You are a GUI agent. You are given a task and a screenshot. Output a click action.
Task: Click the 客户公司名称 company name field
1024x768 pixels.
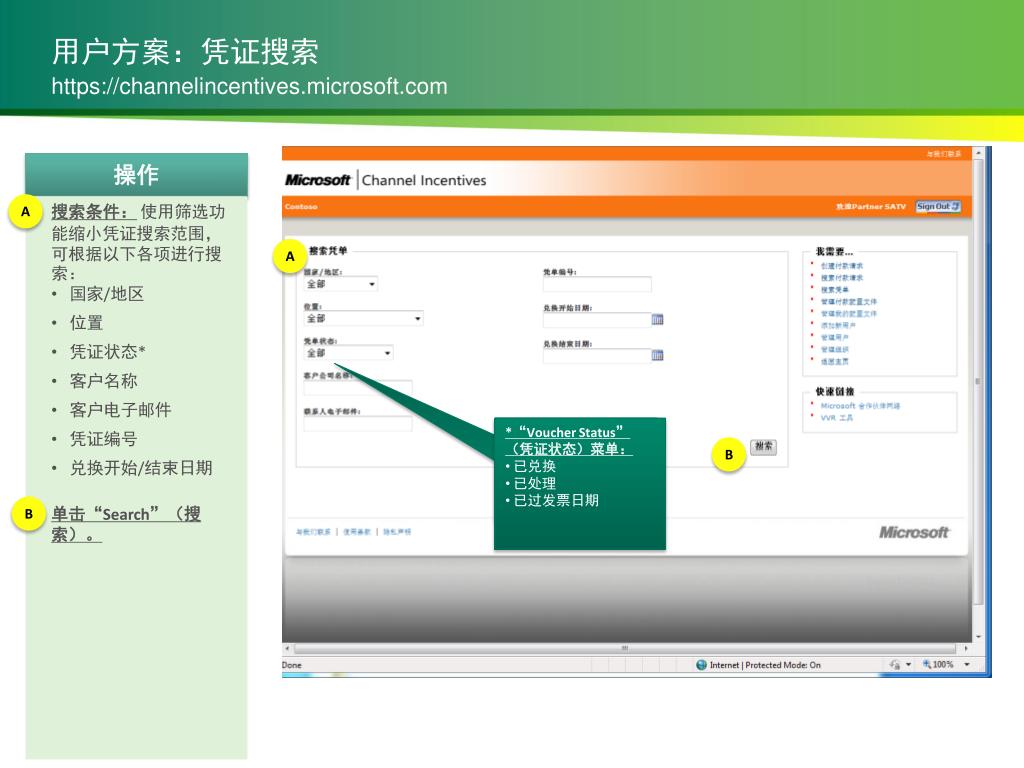(x=358, y=388)
